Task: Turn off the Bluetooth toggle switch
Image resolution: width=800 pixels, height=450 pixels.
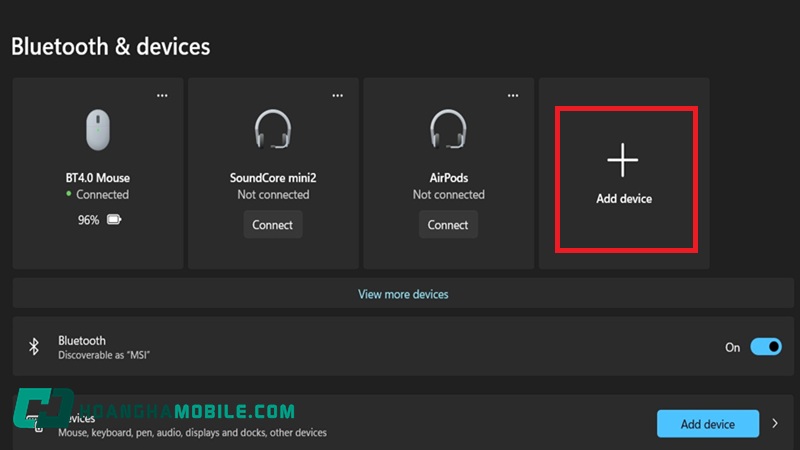Action: click(765, 347)
